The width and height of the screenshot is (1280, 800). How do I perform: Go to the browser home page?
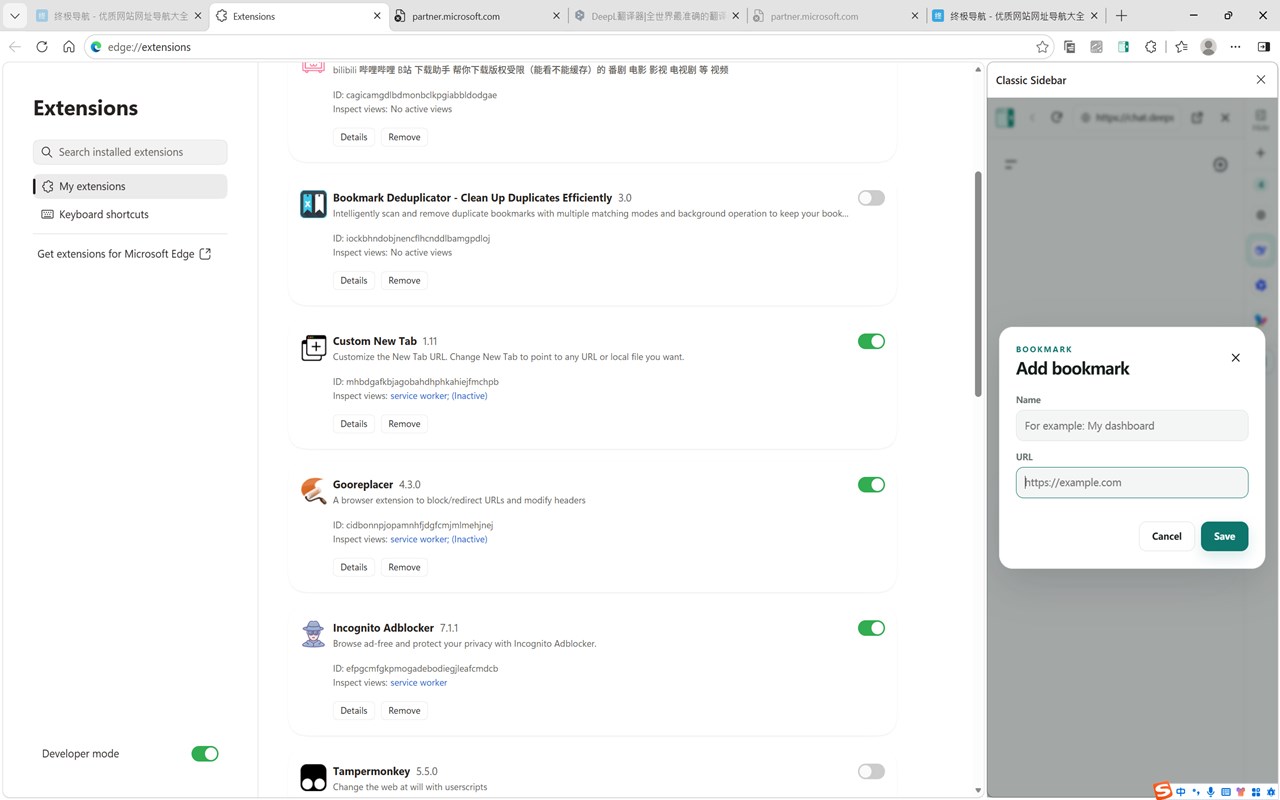[69, 47]
